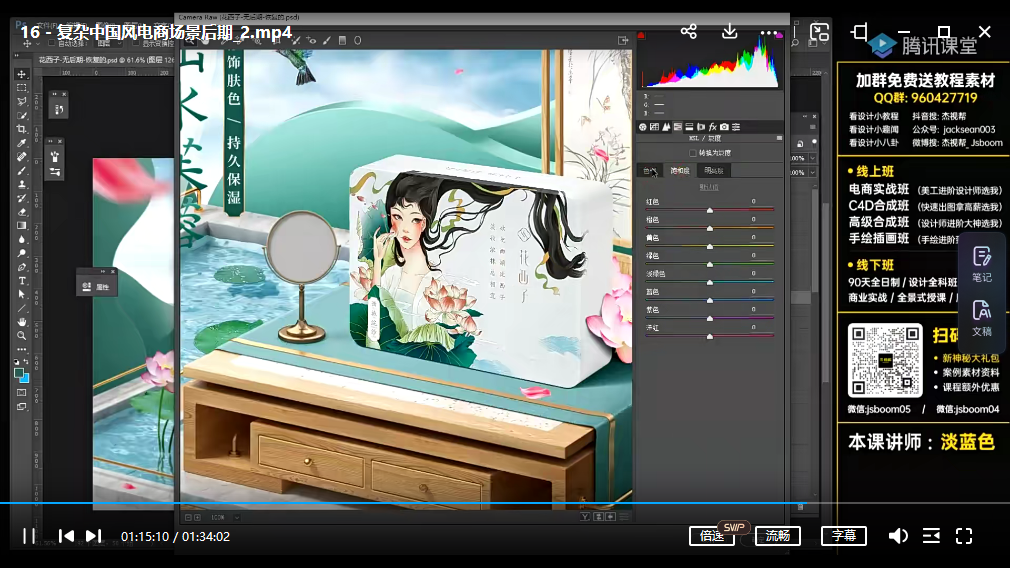
Task: Skip to next video
Action: click(93, 536)
